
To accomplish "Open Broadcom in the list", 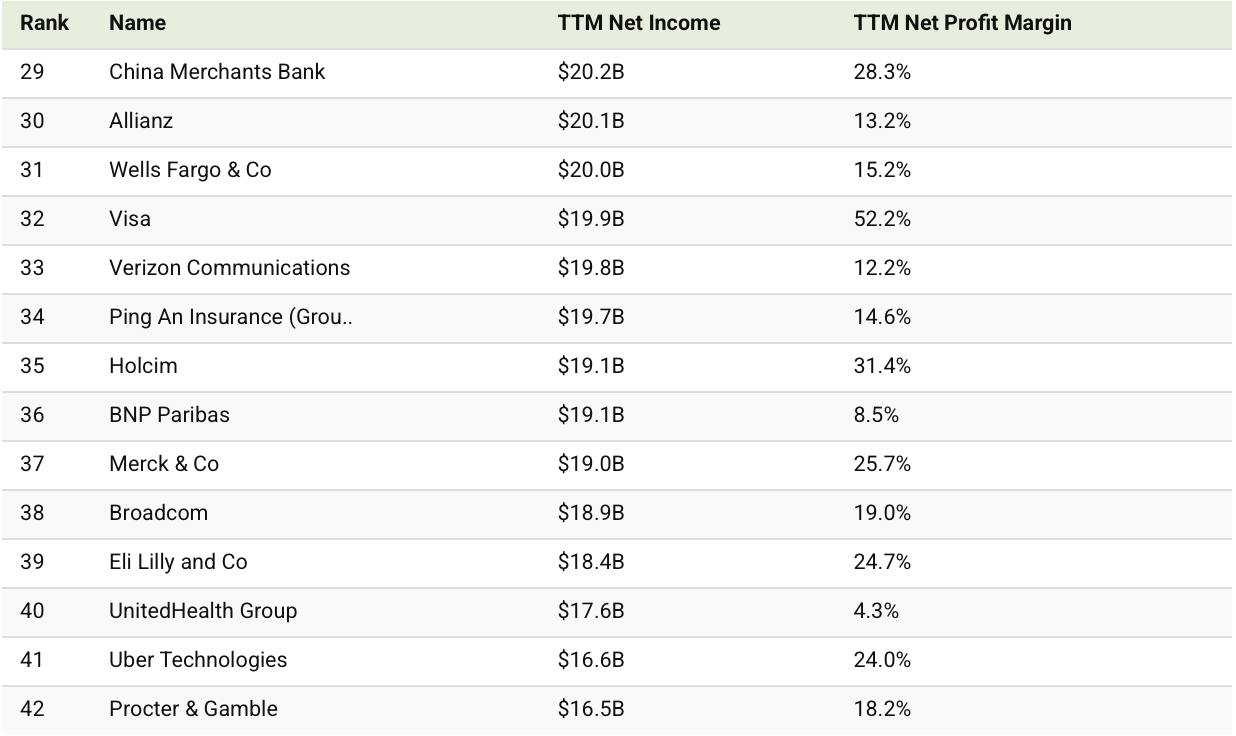I will (x=158, y=513).
